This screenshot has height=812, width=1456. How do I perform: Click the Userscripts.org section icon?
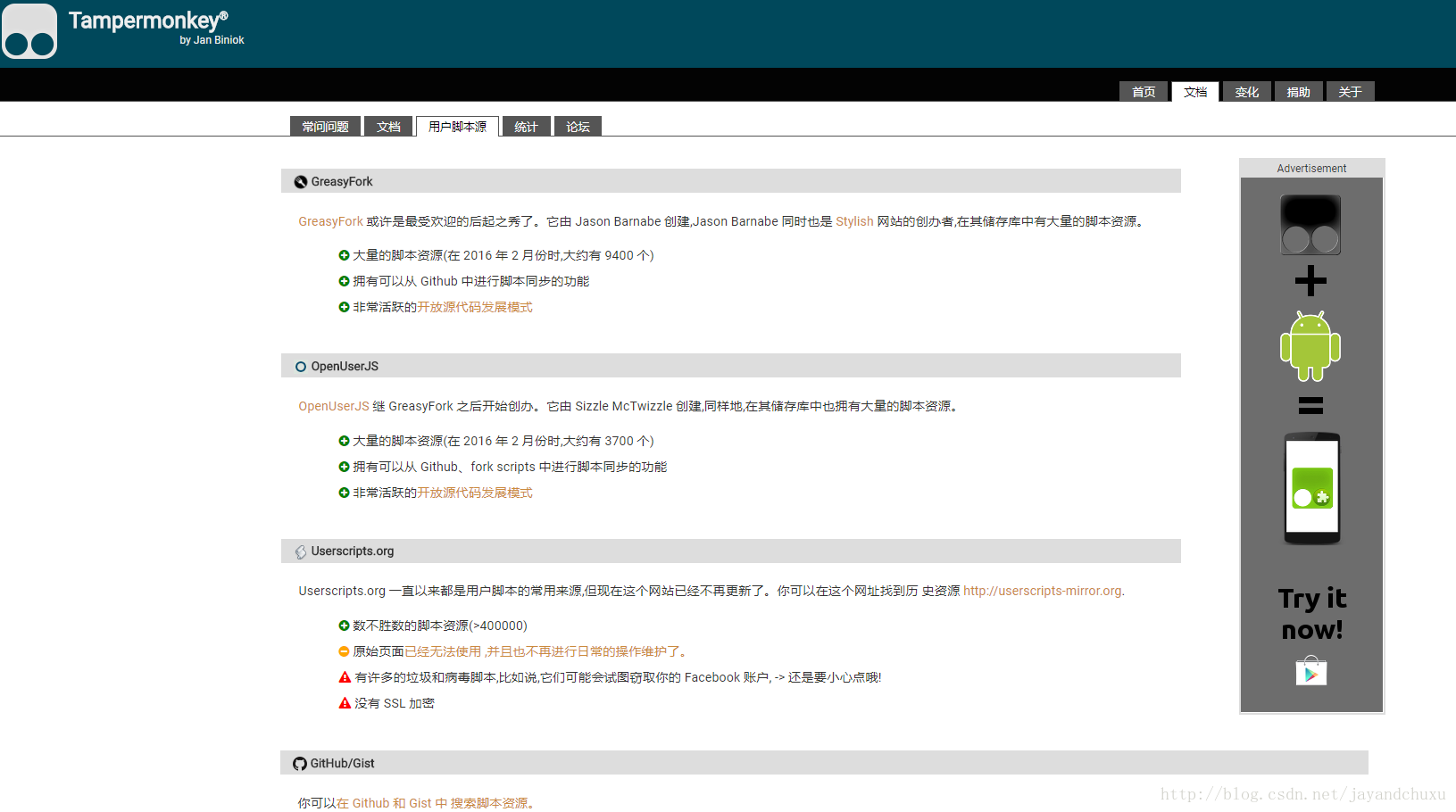click(x=301, y=552)
